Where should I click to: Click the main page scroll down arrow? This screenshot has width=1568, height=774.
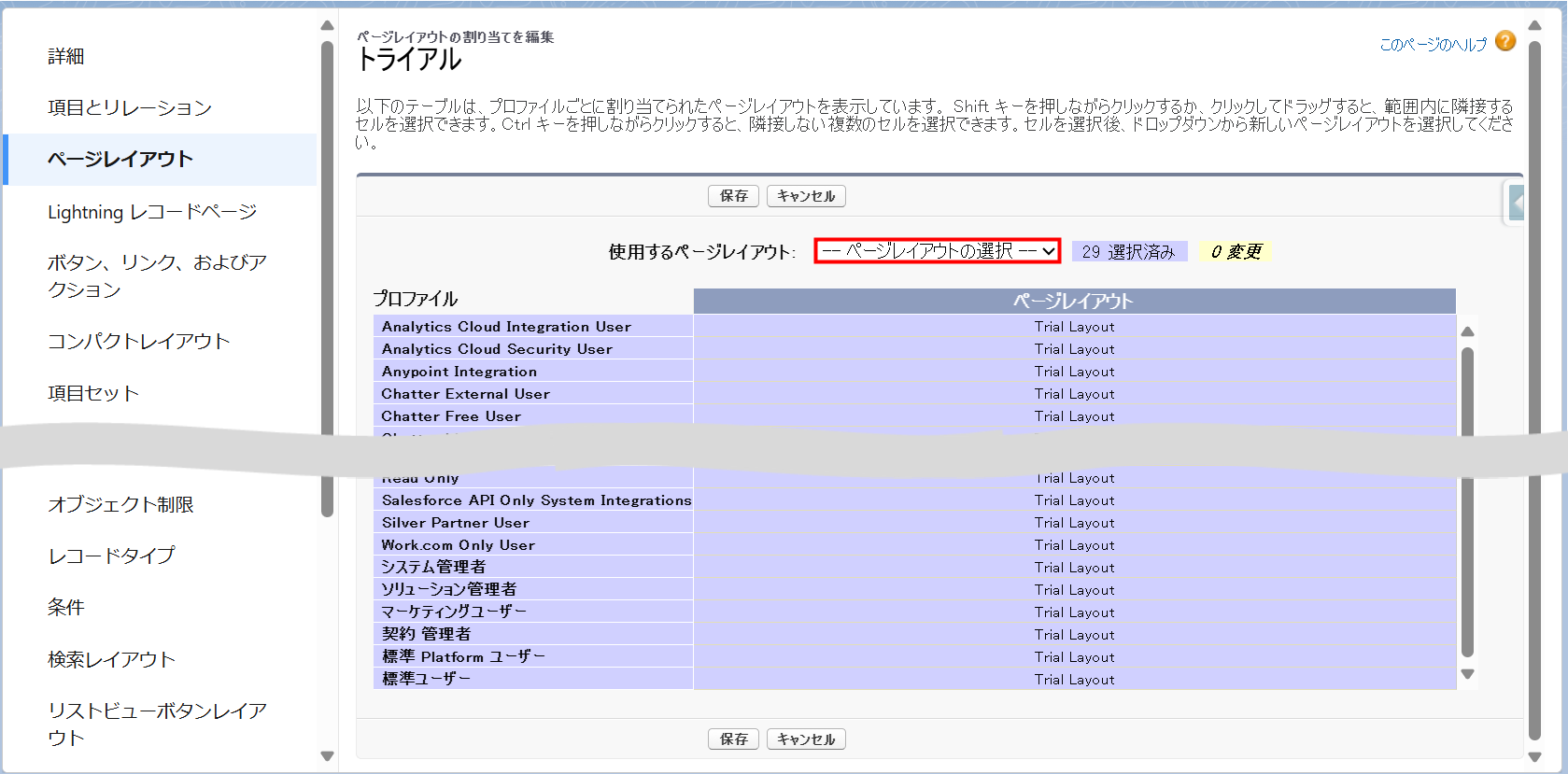click(1534, 757)
